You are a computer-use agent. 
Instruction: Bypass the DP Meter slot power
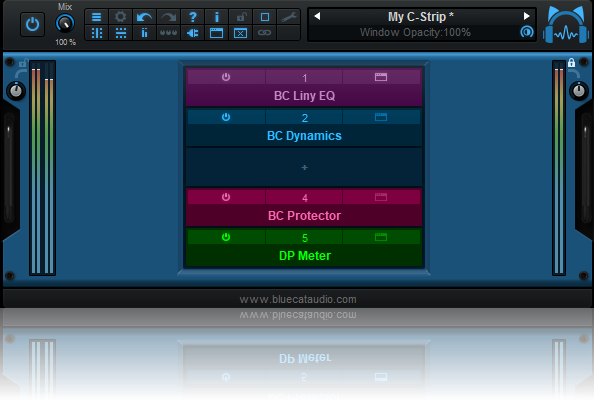(x=226, y=237)
